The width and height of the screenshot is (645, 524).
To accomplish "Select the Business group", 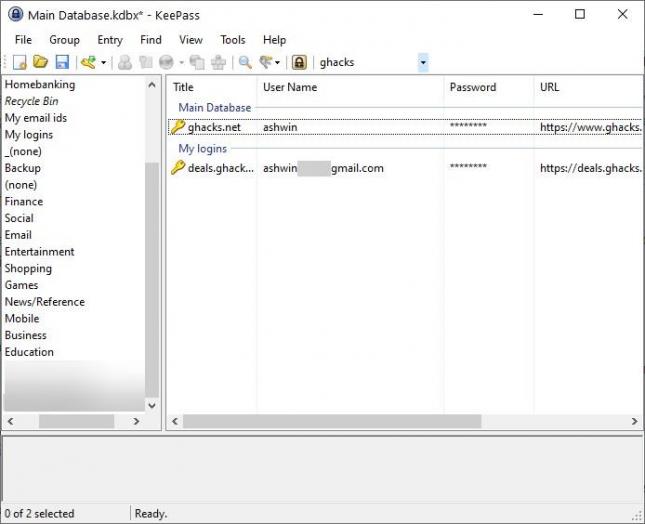I will (x=26, y=336).
